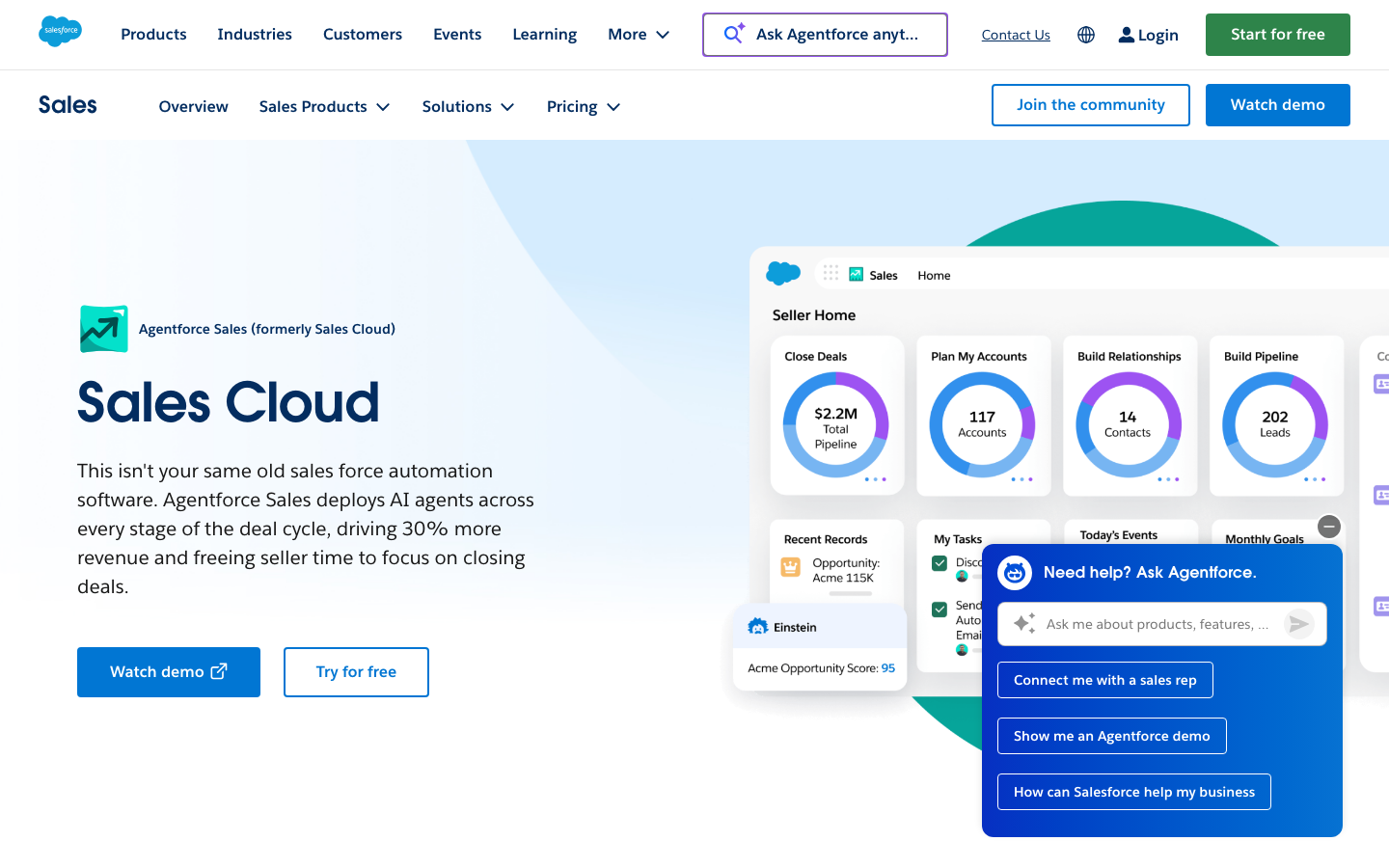Expand the Solutions dropdown

pos(468,106)
